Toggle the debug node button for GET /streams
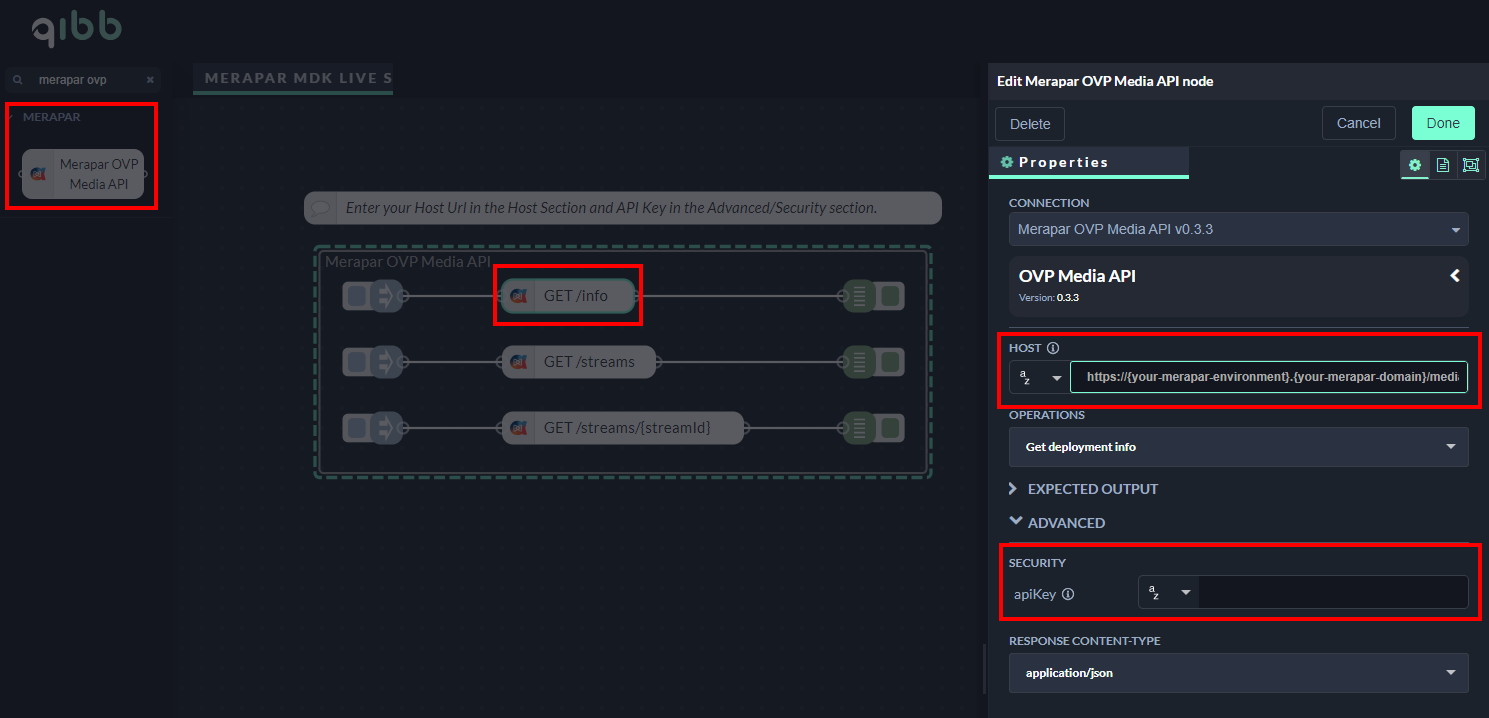Screen dimensions: 1489x718 (891, 362)
